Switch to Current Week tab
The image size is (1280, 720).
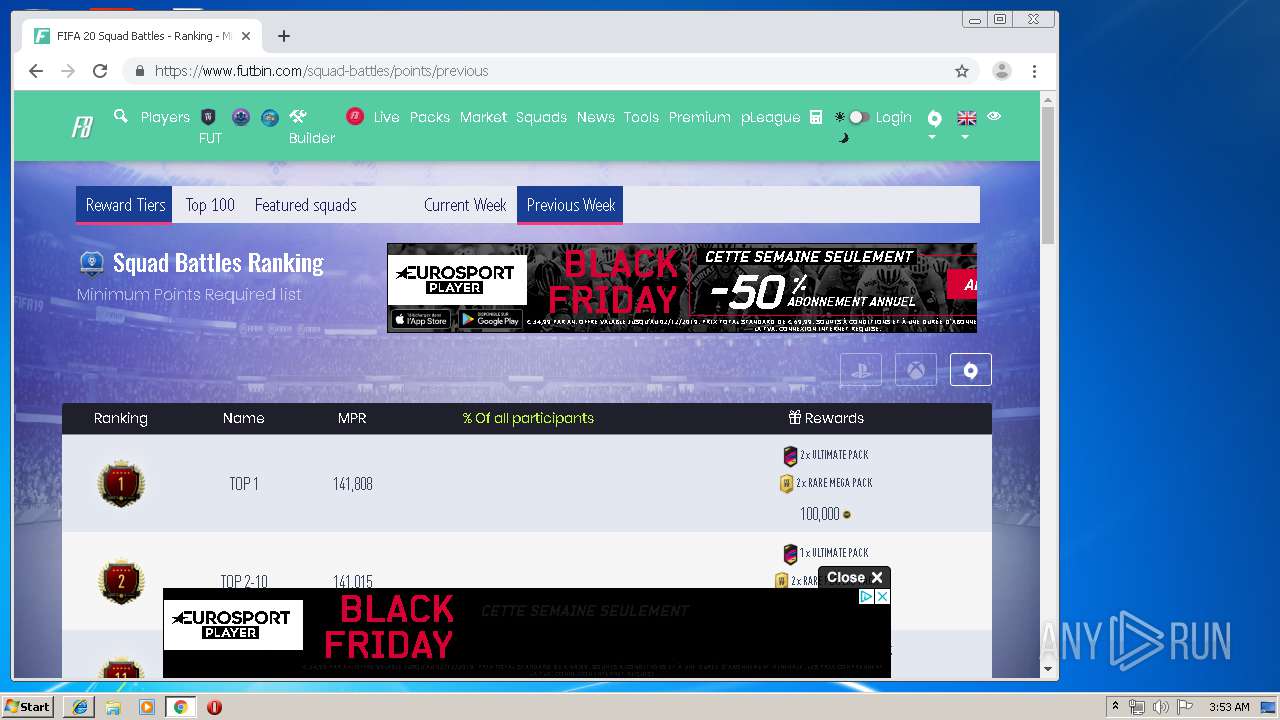[x=465, y=205]
